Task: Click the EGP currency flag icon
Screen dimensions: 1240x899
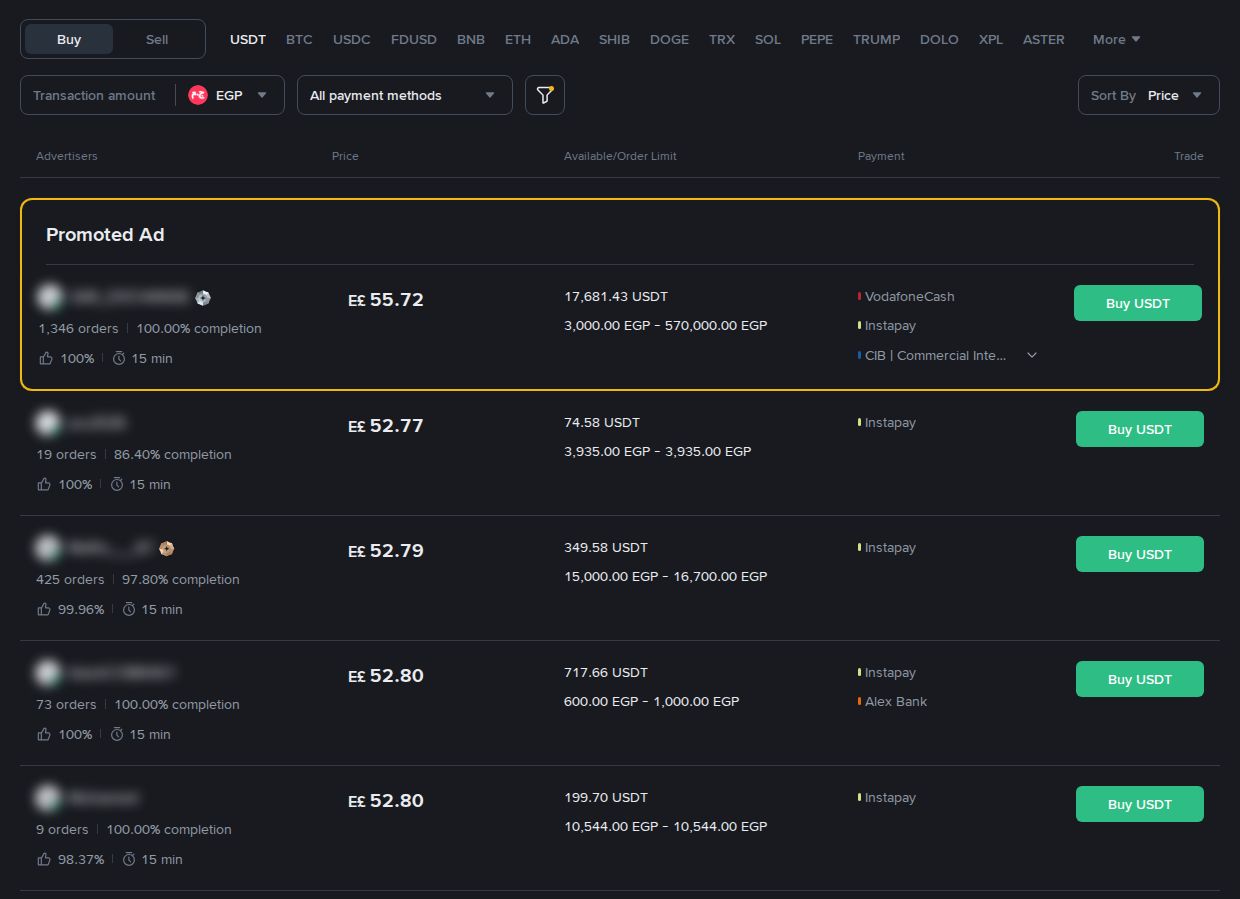Action: (198, 95)
